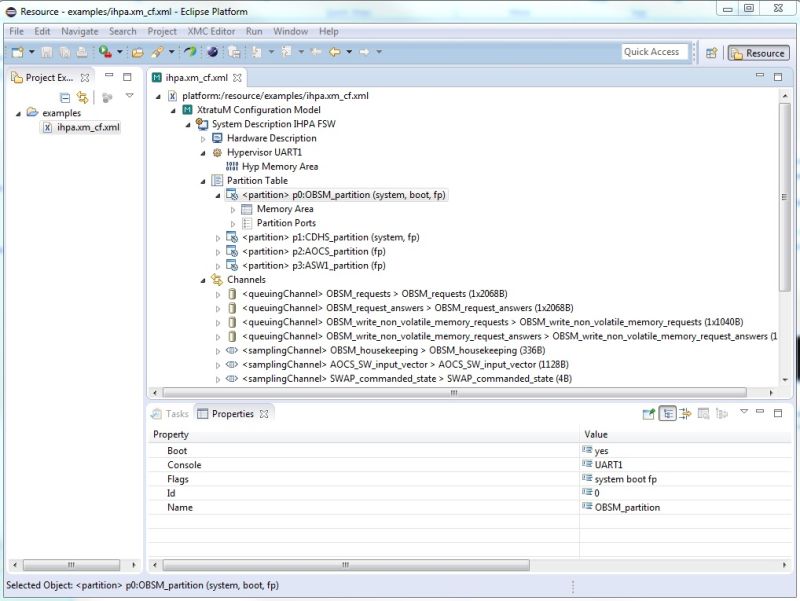Toggle Show Advanced Properties filter icon
Viewport: 800px width, 601px height.
coord(685,414)
